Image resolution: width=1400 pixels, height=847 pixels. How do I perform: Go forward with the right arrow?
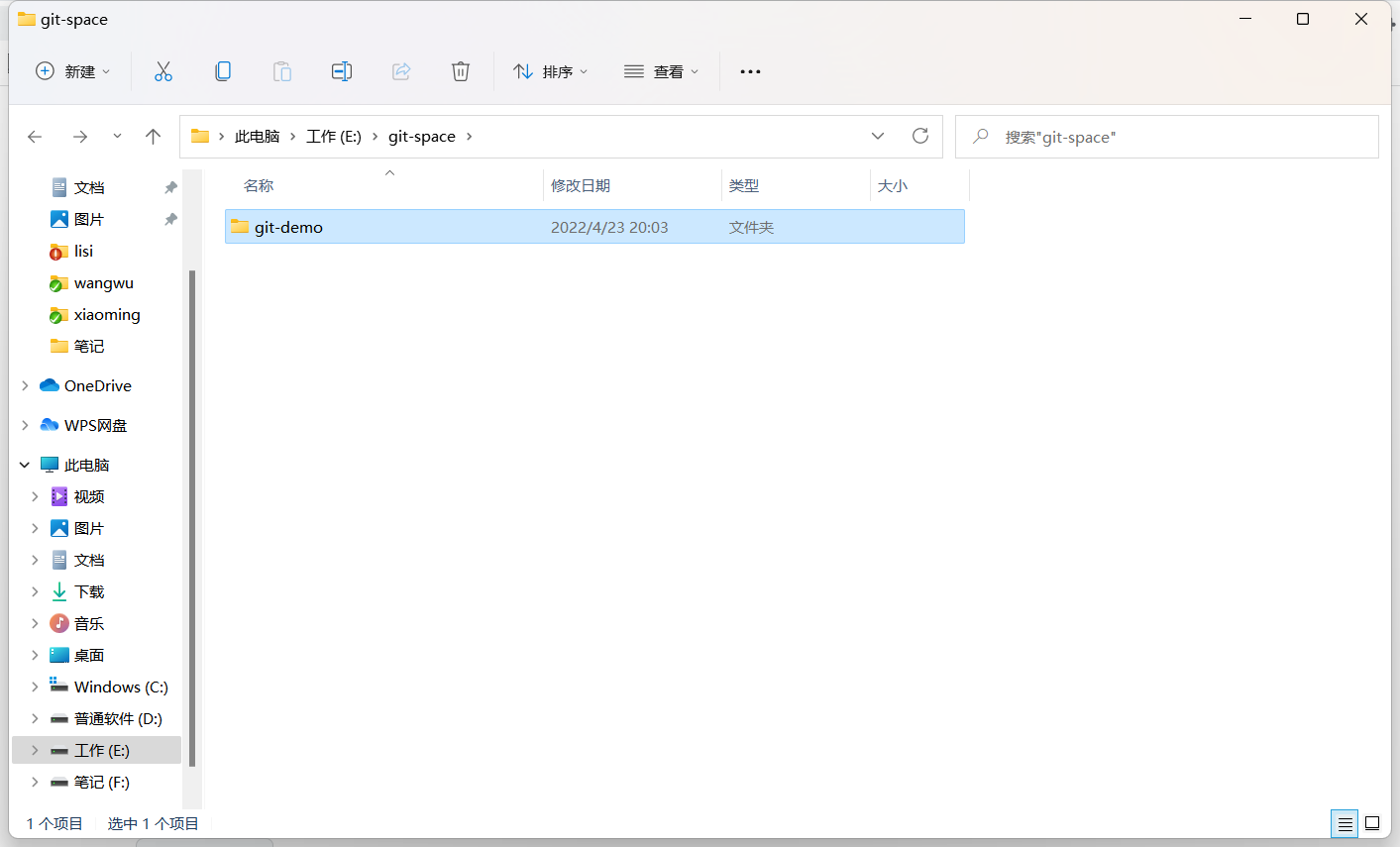pyautogui.click(x=80, y=137)
